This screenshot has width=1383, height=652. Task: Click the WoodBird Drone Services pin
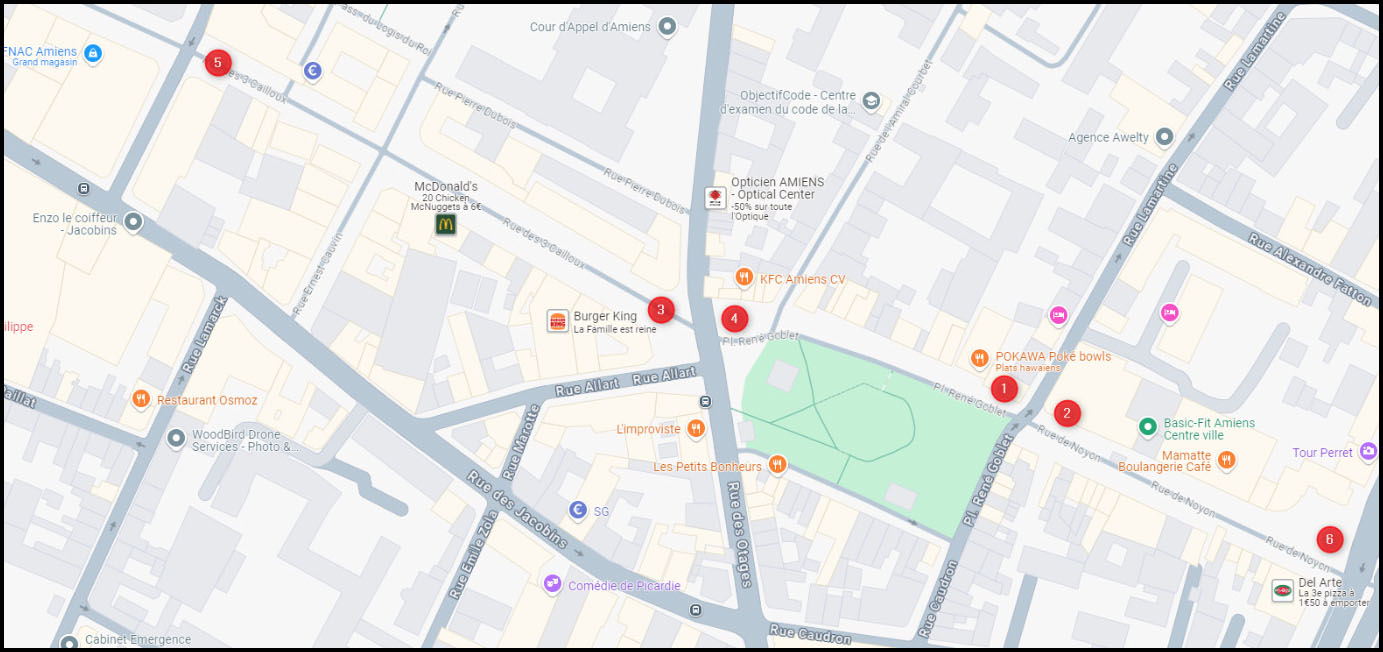pos(176,437)
